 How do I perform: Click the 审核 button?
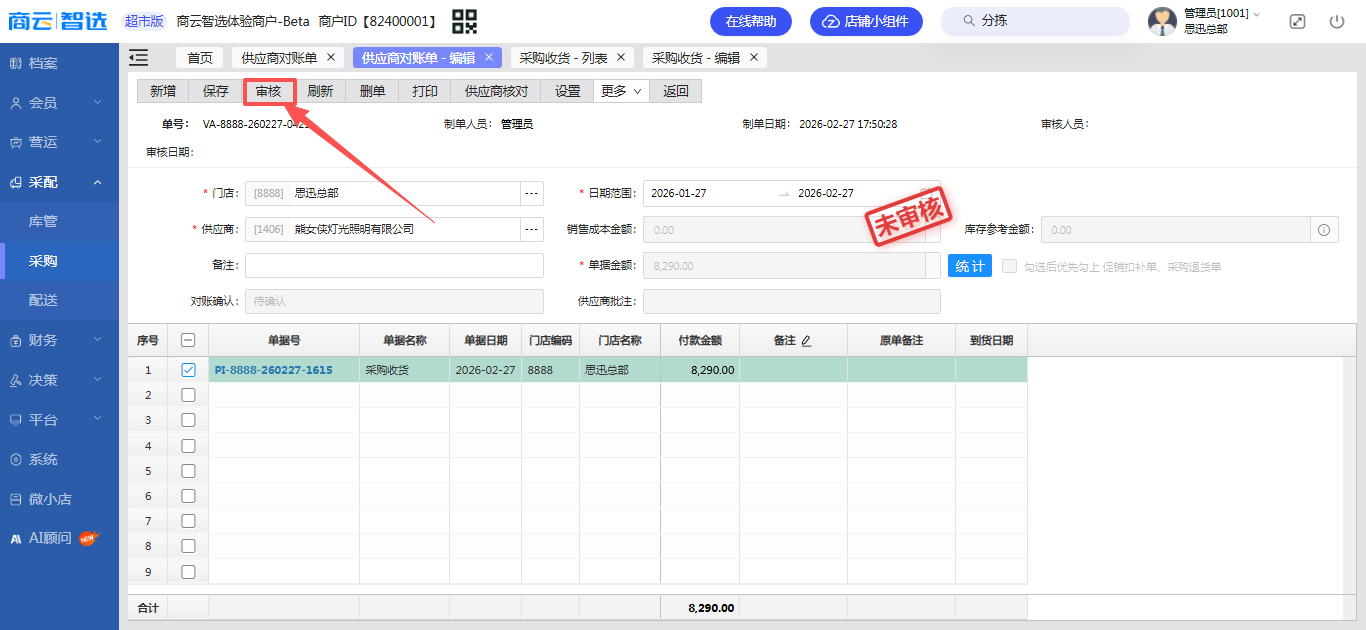268,91
